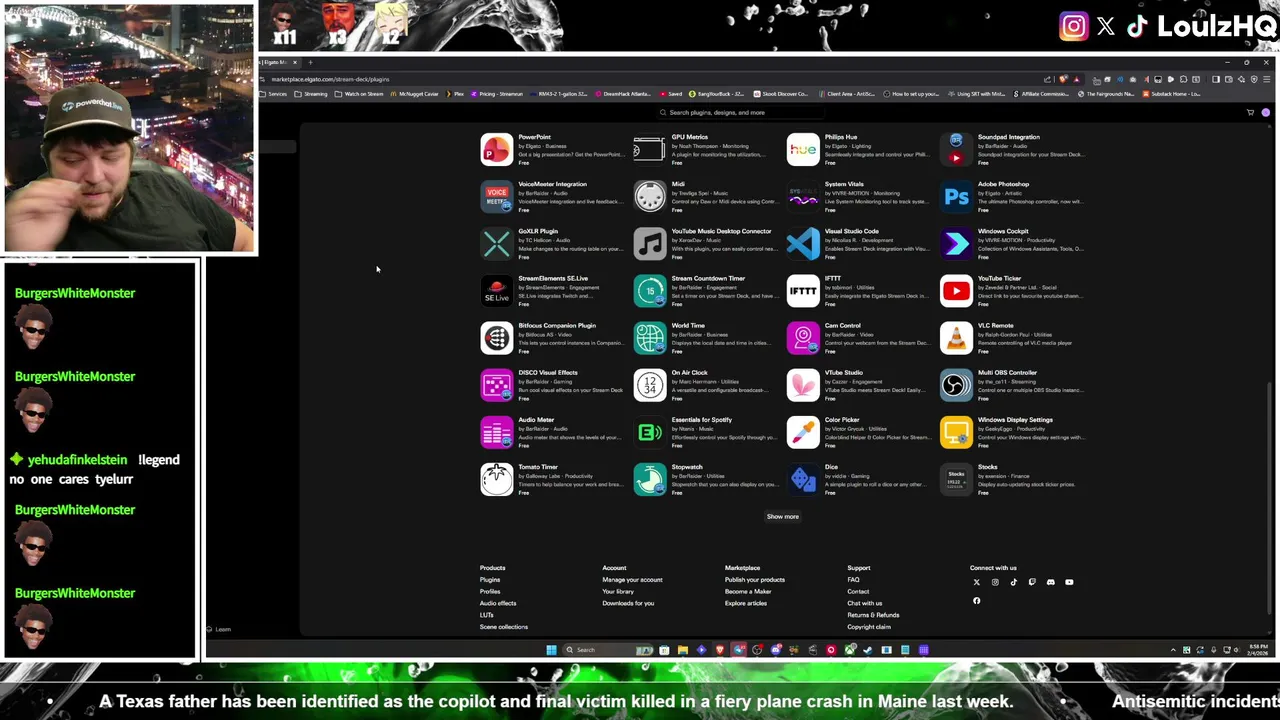Select the GoXLR Plugin icon
Viewport: 1280px width, 720px height.
click(496, 243)
